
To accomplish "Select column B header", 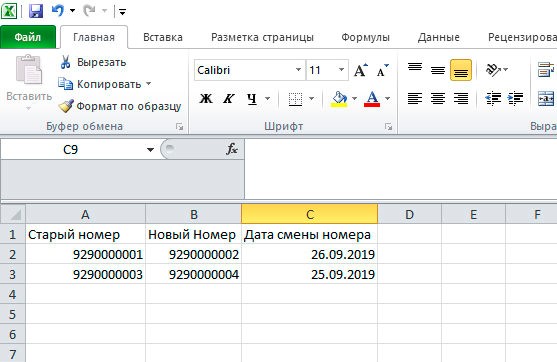I will [194, 215].
